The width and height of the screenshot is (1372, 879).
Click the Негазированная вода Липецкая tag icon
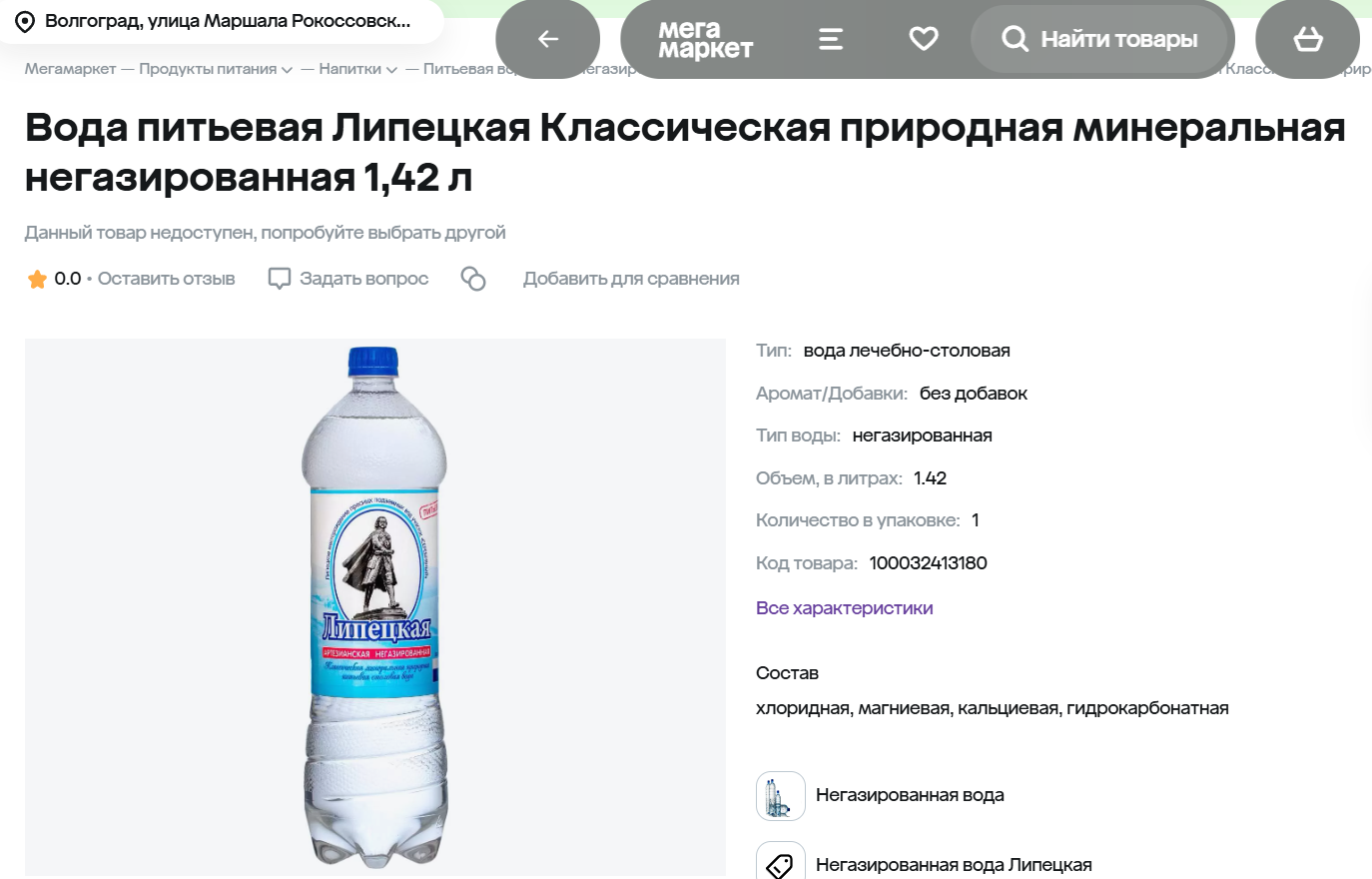click(x=780, y=864)
